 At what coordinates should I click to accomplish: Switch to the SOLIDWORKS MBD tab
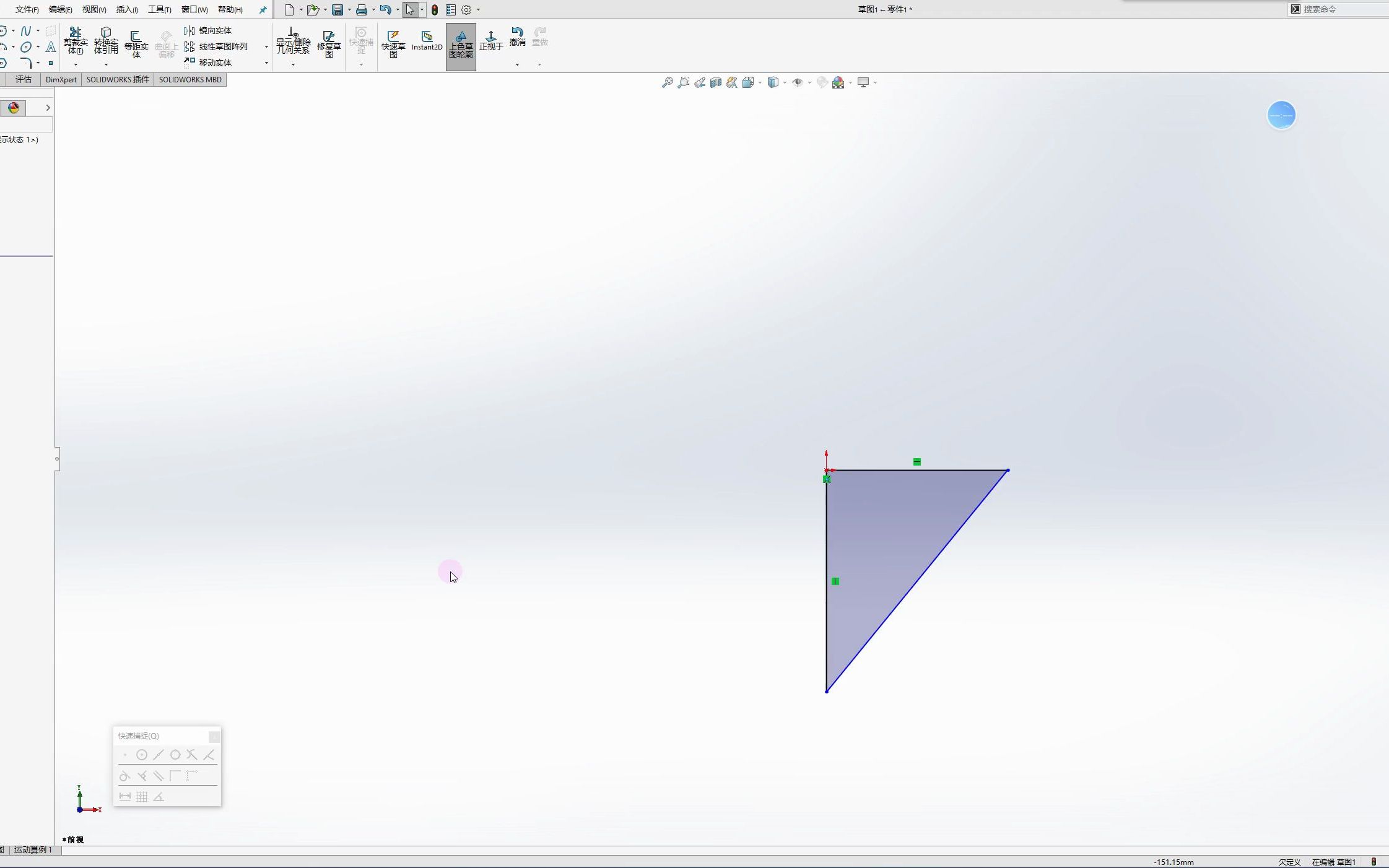[x=190, y=79]
